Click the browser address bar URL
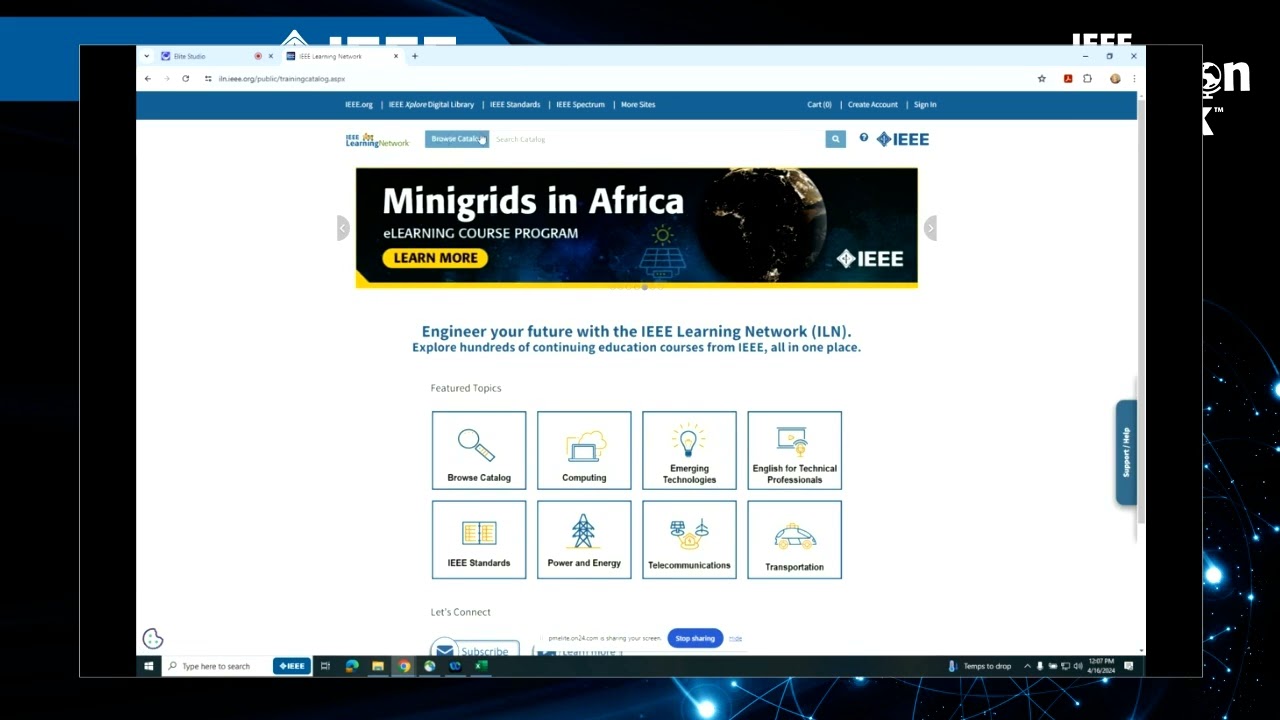1280x720 pixels. coord(281,78)
